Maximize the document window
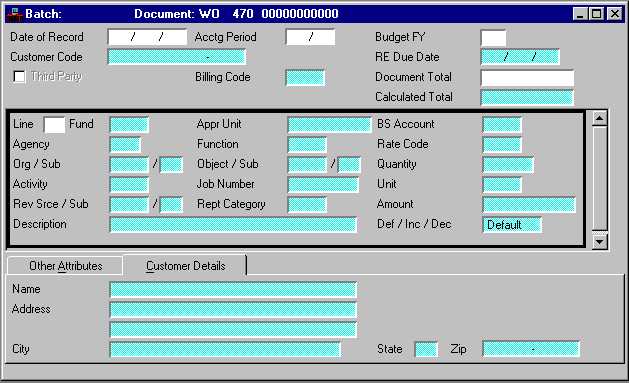629x383 pixels. pyautogui.click(x=596, y=14)
